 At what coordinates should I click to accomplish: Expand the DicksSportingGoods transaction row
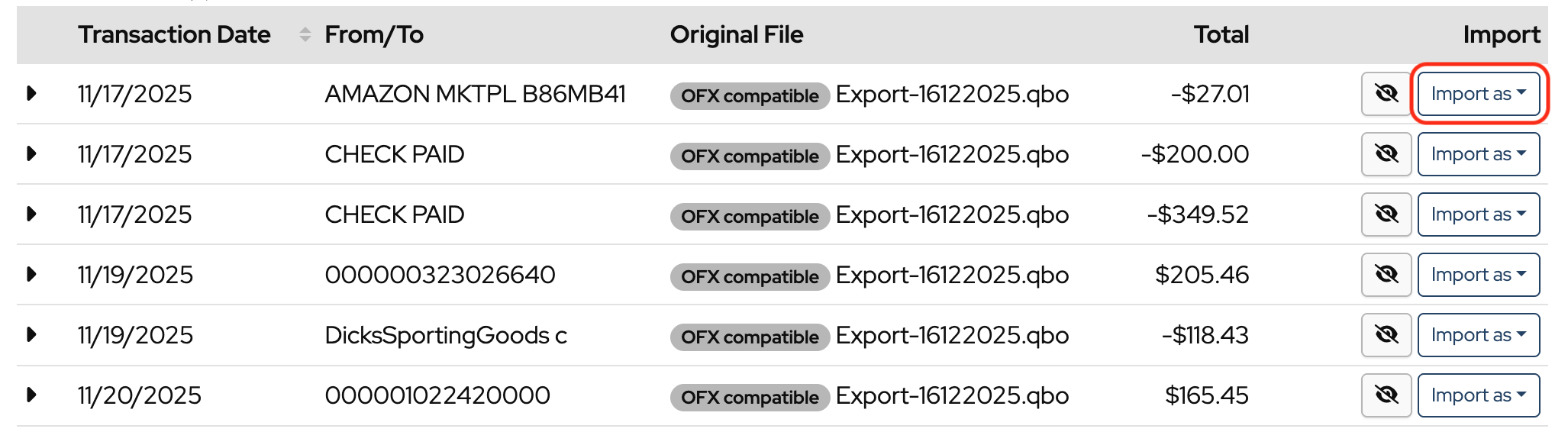coord(31,335)
